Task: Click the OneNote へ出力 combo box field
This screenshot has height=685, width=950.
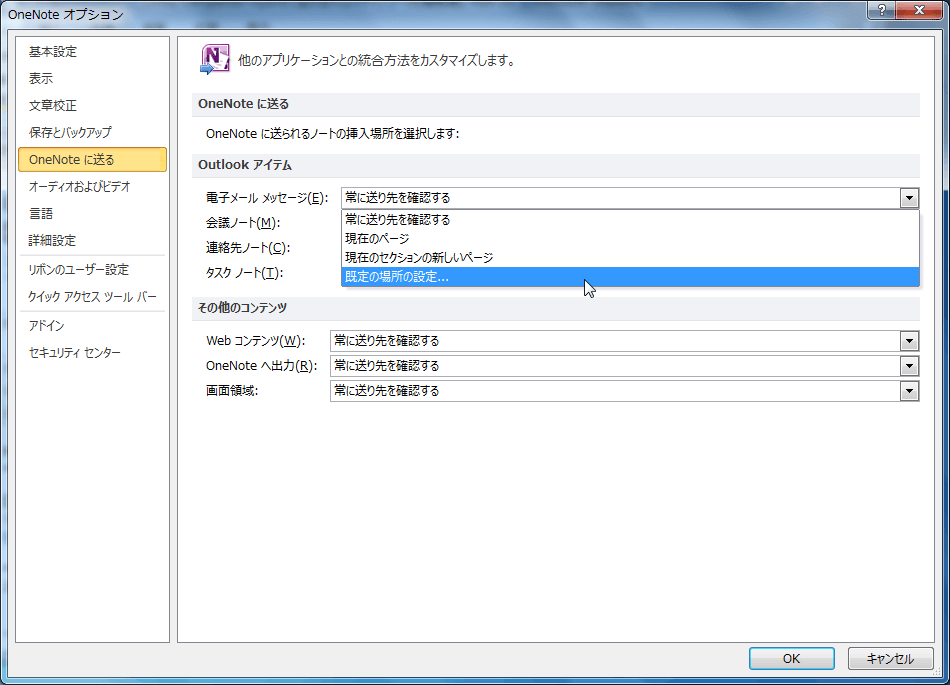Action: 624,366
